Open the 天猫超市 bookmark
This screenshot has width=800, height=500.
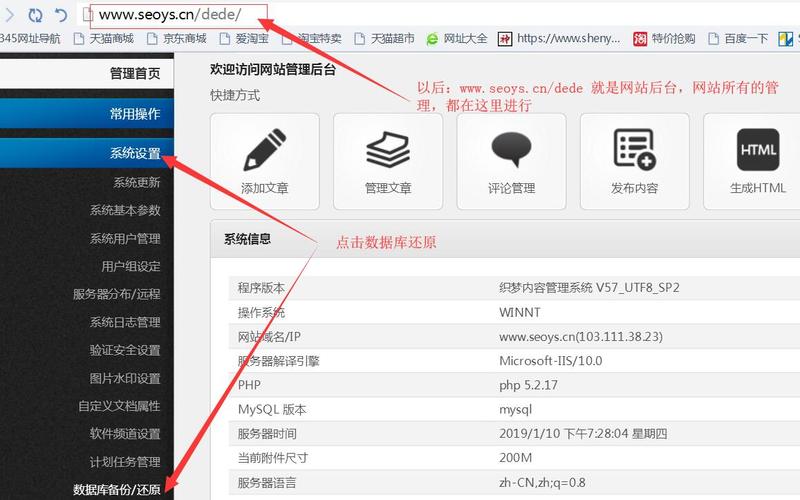click(x=384, y=39)
